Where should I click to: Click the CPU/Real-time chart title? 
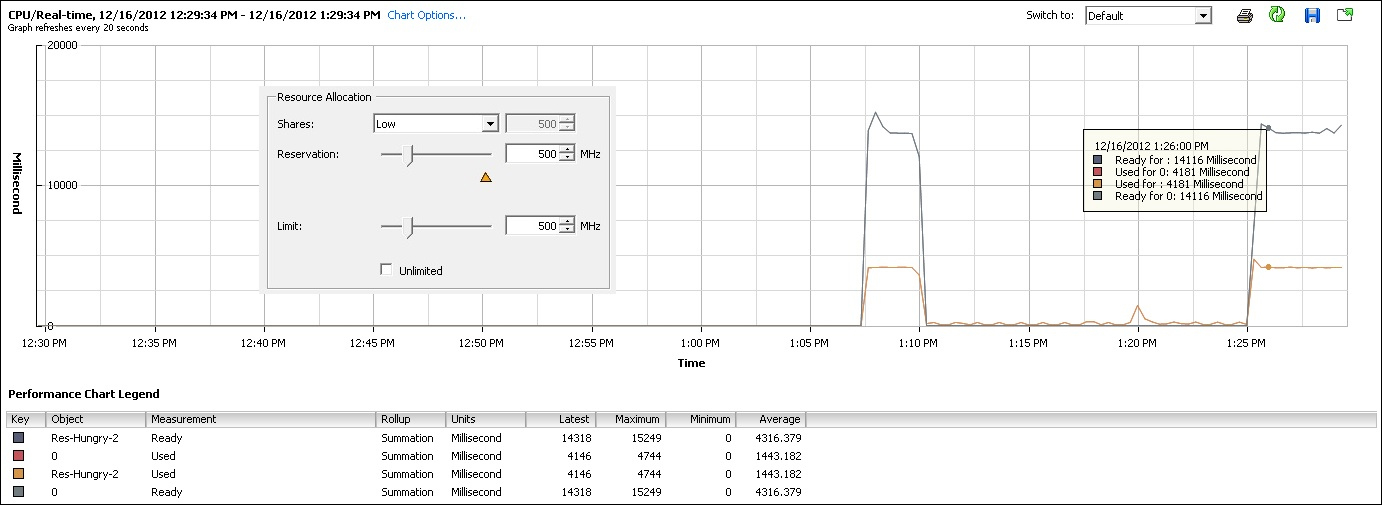pyautogui.click(x=194, y=15)
